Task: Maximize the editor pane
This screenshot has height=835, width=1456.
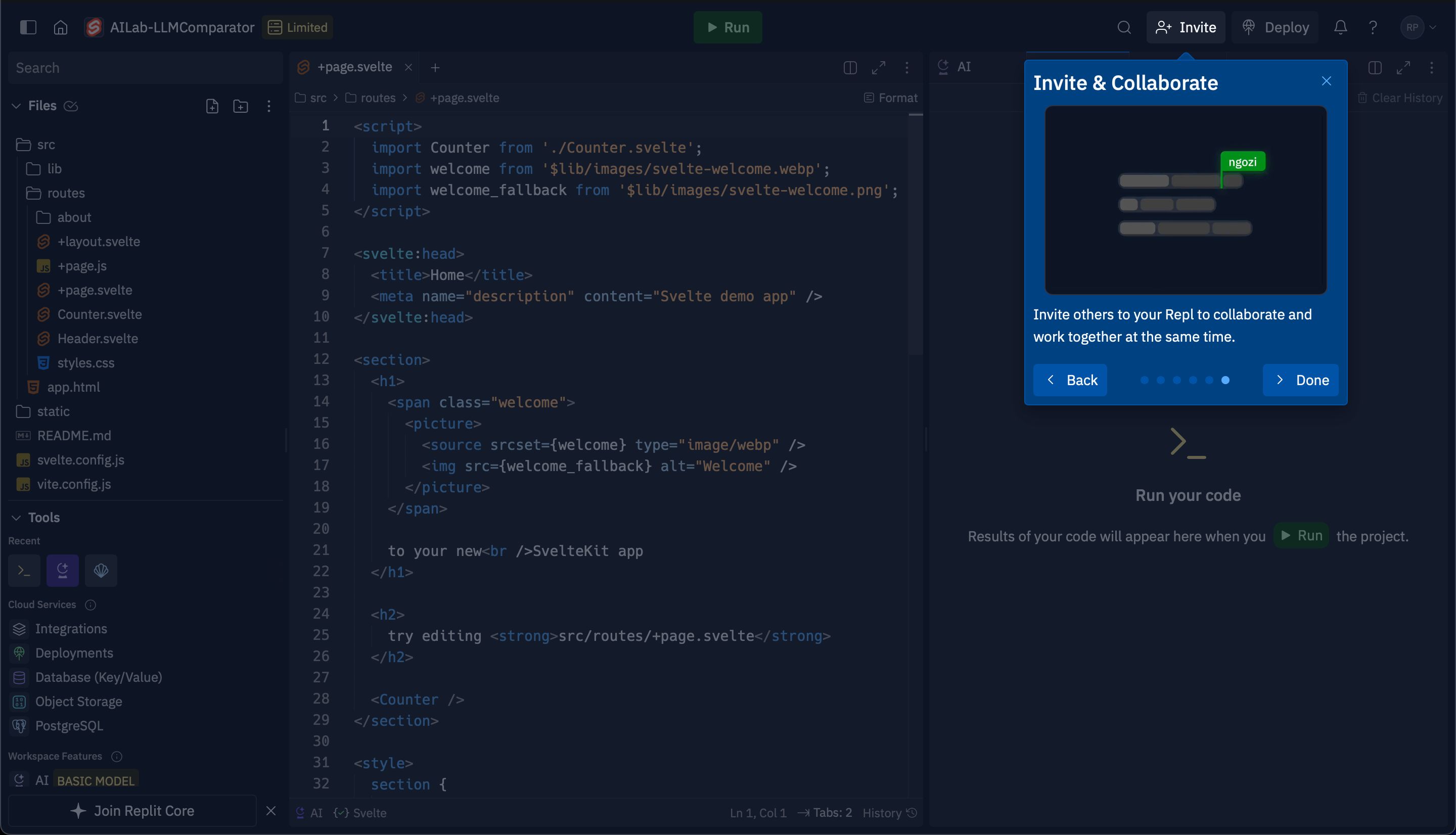Action: click(x=879, y=68)
